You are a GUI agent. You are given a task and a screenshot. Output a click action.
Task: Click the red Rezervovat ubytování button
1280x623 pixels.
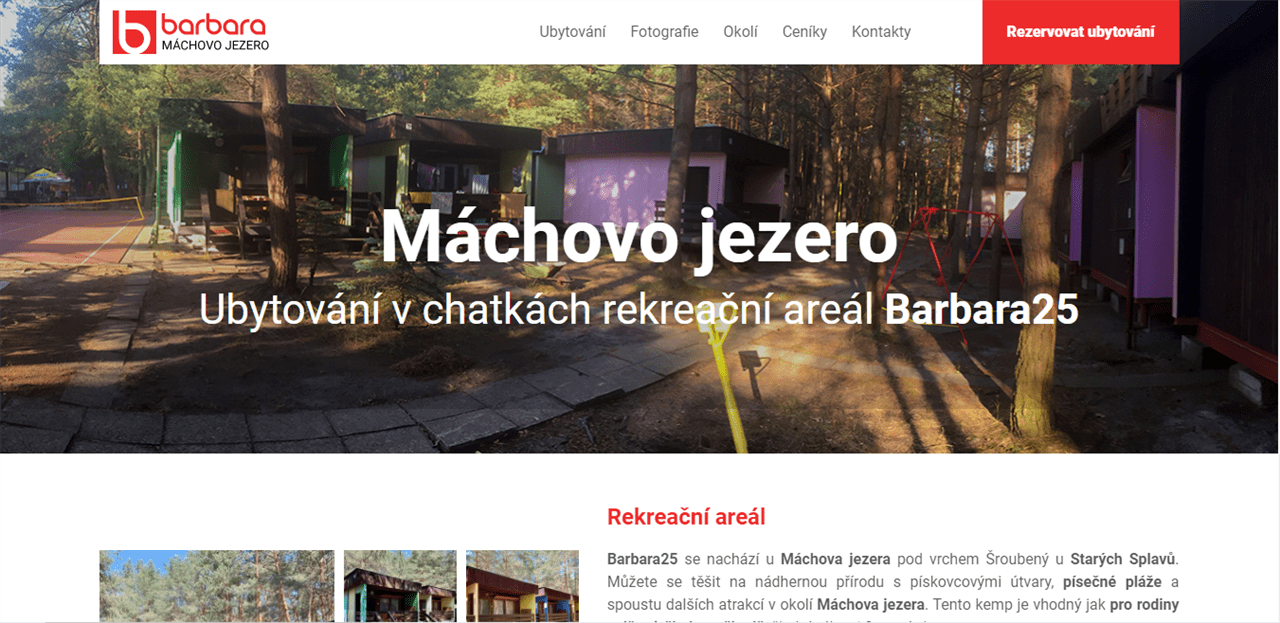[1081, 32]
